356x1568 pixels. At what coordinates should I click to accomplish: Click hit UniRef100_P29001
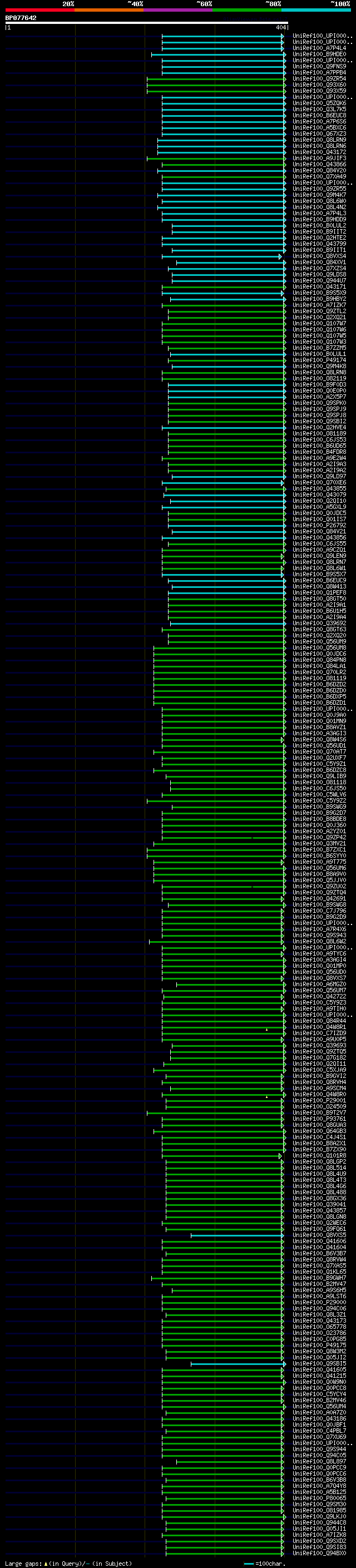tap(319, 1101)
